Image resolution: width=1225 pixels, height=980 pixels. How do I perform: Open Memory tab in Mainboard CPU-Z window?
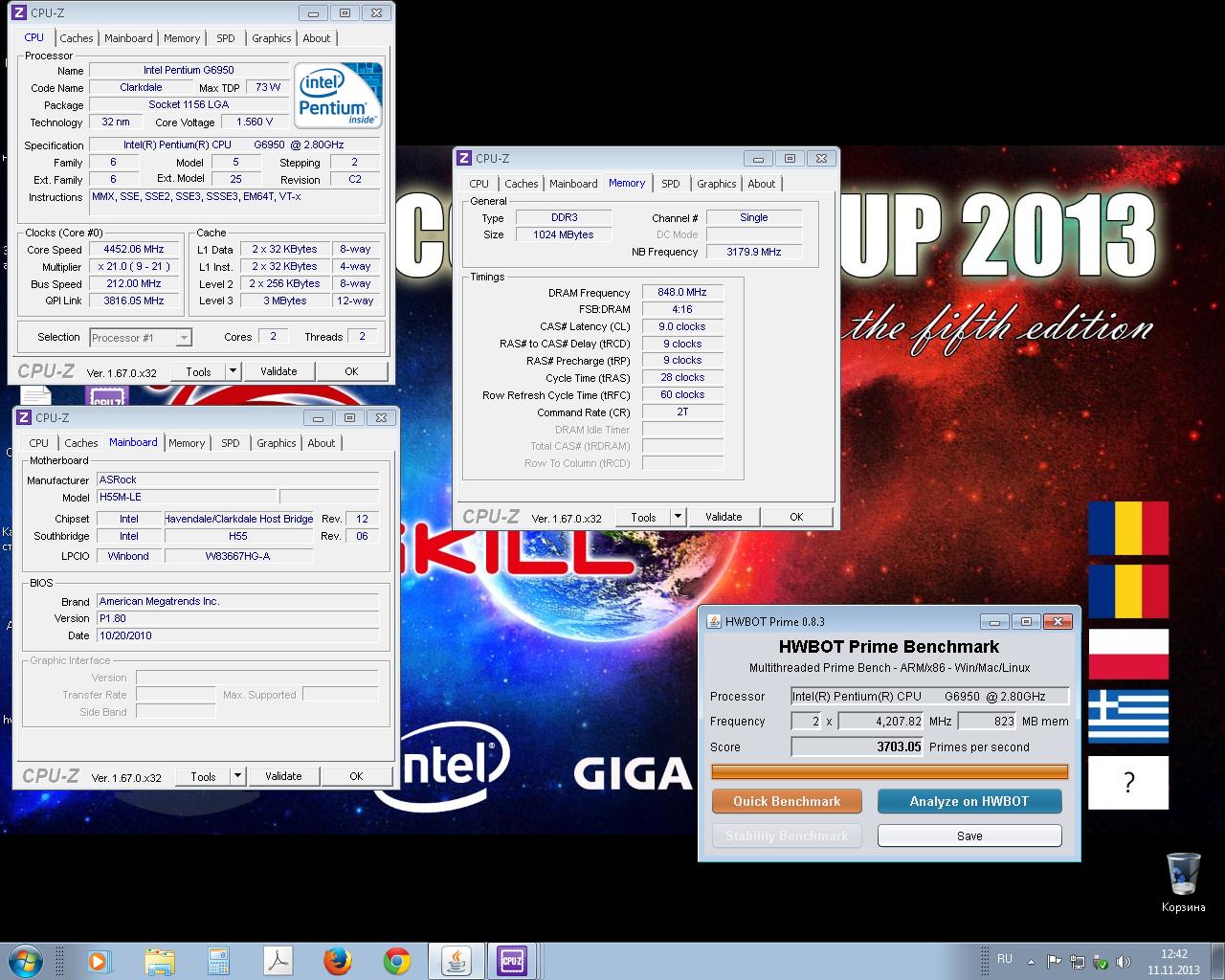click(187, 443)
